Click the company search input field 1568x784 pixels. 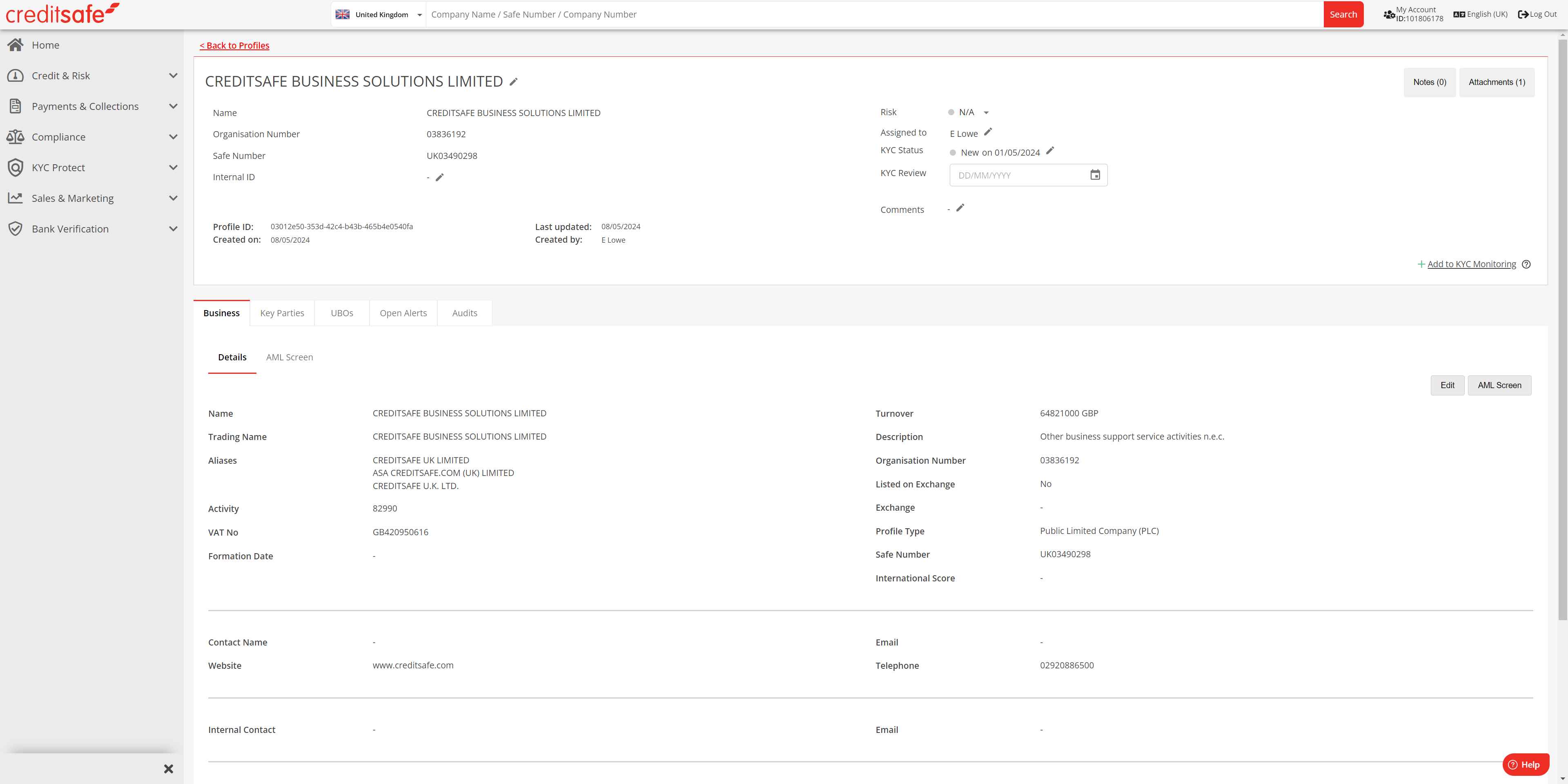874,15
